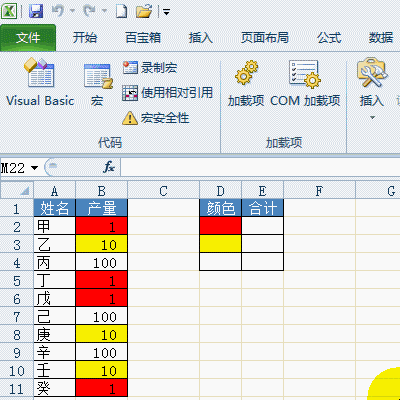Image resolution: width=400 pixels, height=400 pixels.
Task: Select cell with name 己
Action: click(x=55, y=317)
